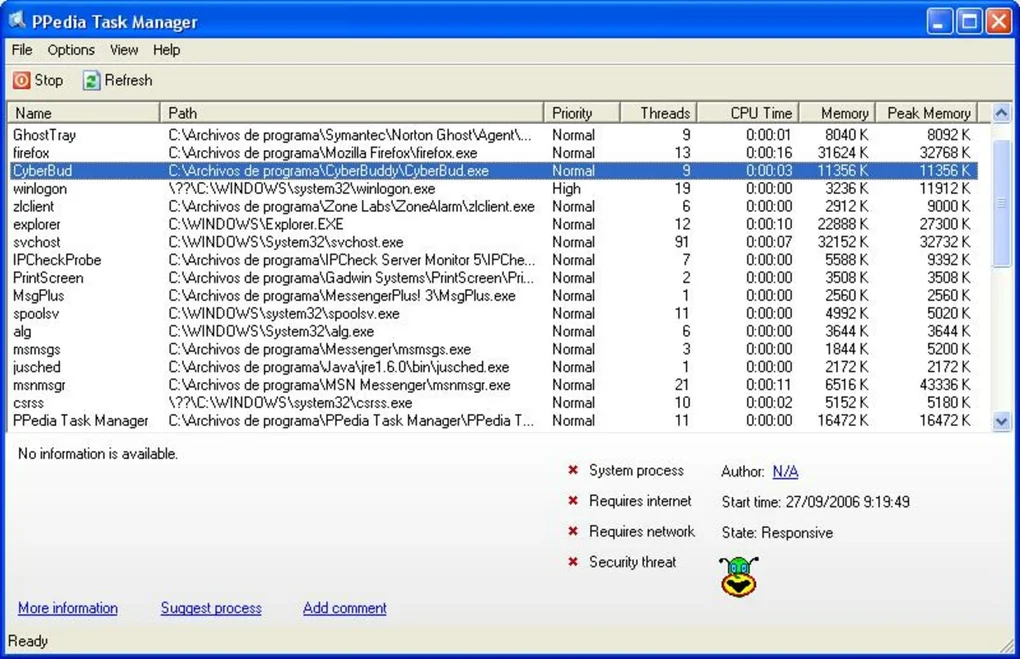Screen dimensions: 1020x659
Task: Click the scrollbar up arrow icon
Action: click(1003, 112)
